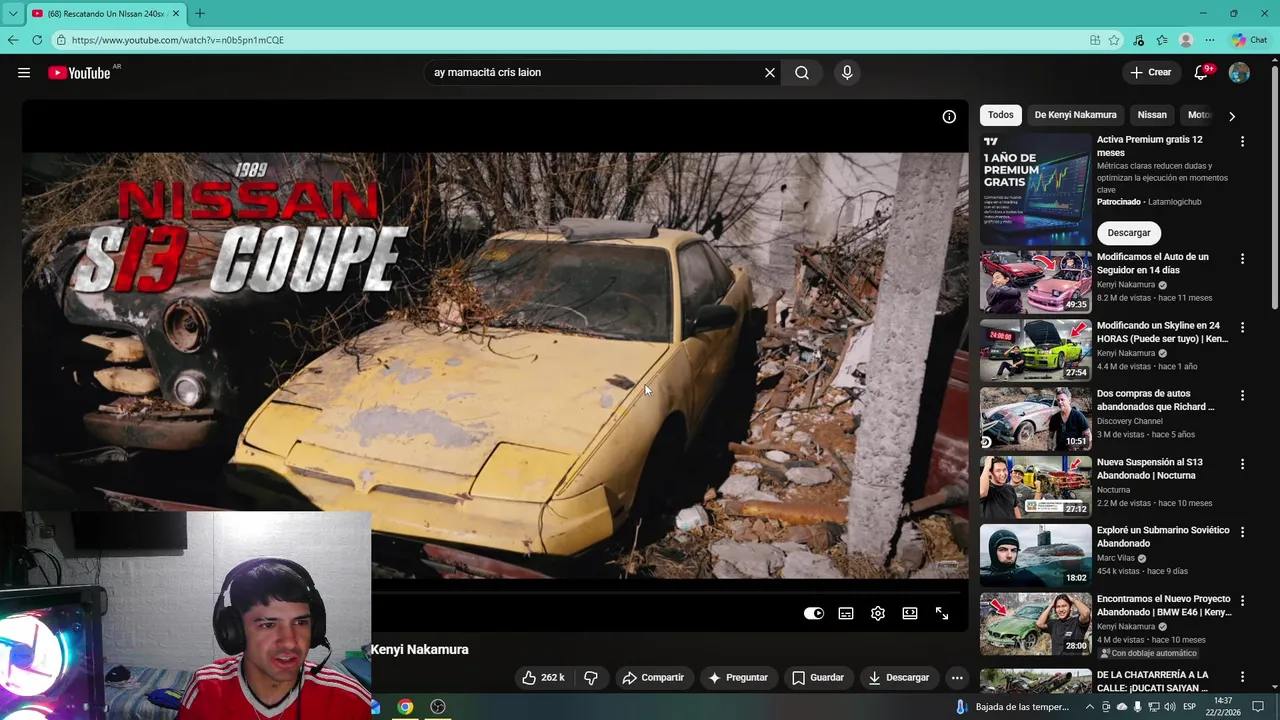Click Descargar in the sponsored ad
This screenshot has height=720, width=1280.
click(1129, 232)
